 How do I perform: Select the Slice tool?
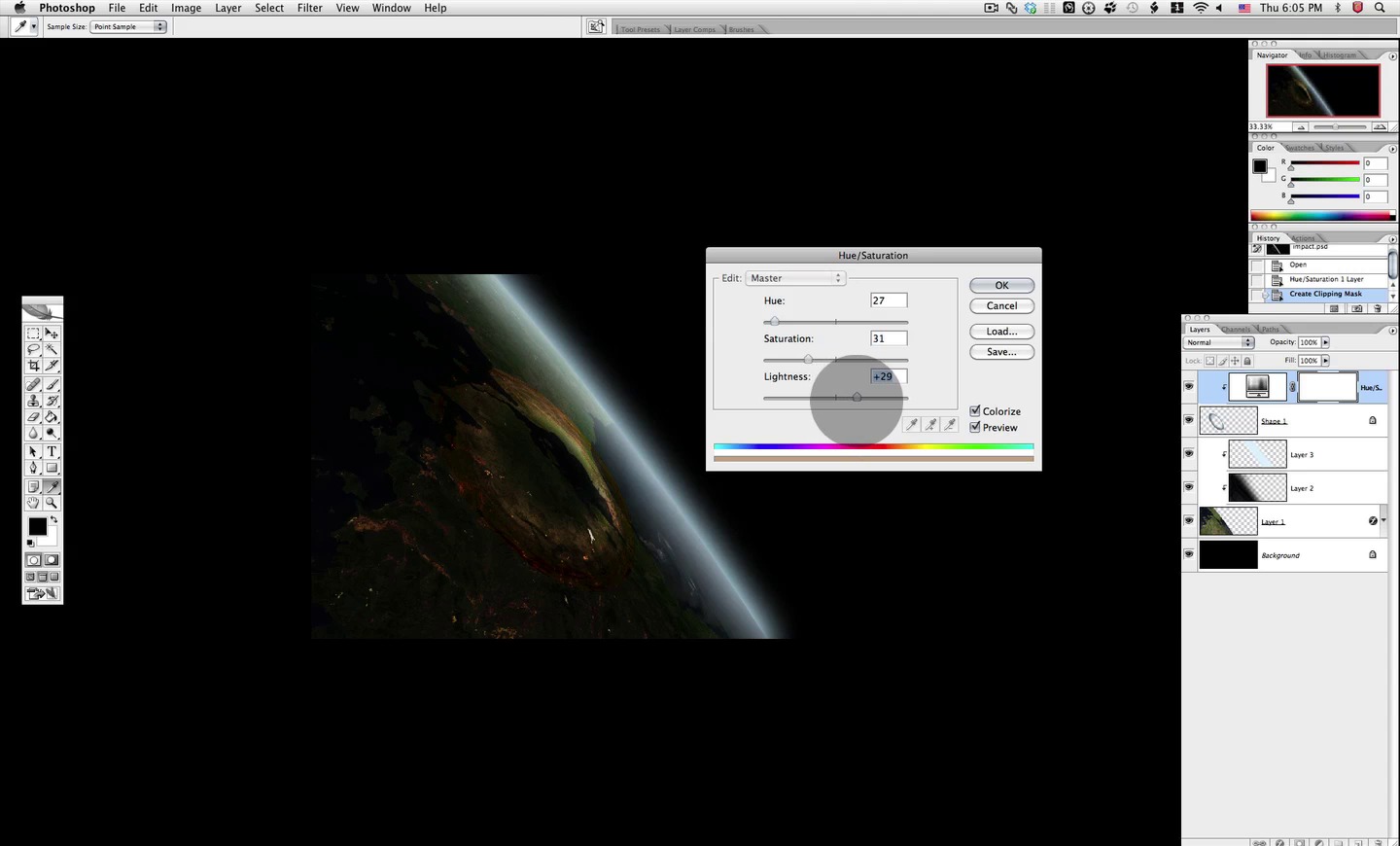coord(52,366)
